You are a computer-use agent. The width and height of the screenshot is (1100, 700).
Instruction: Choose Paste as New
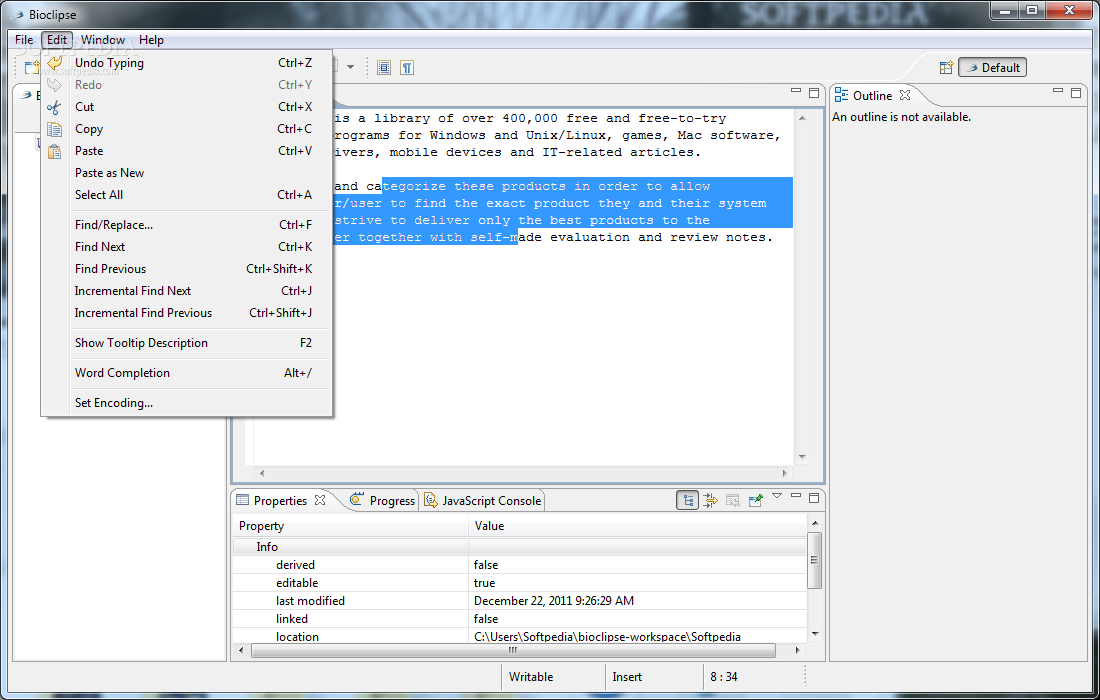coord(187,173)
